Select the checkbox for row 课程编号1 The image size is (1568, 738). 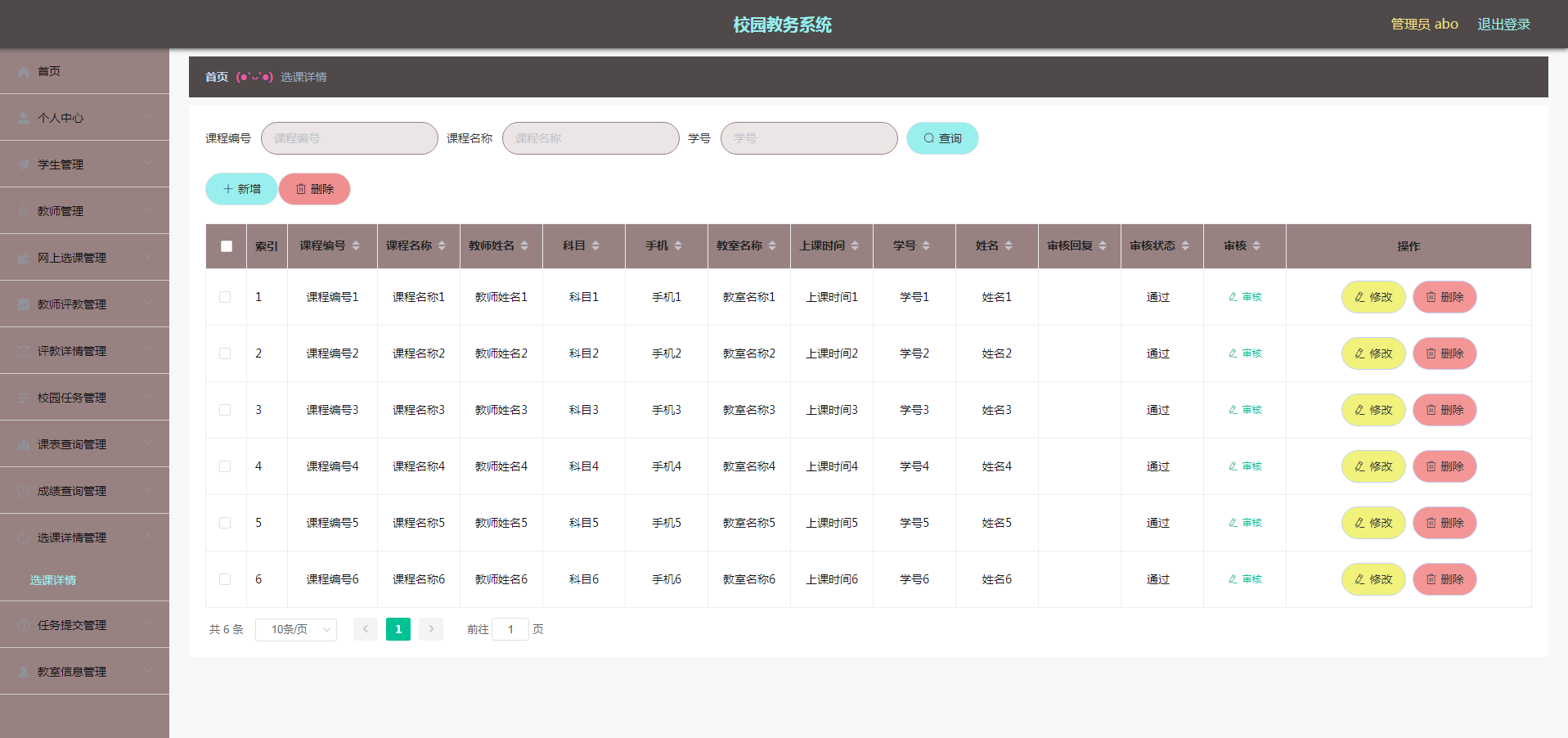(225, 297)
